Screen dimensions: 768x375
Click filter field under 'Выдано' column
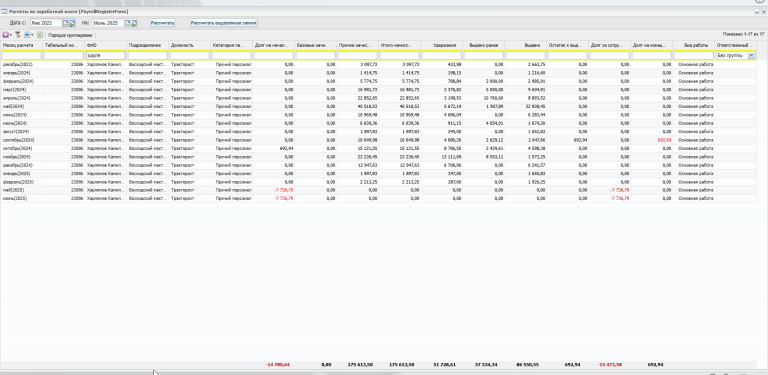526,56
